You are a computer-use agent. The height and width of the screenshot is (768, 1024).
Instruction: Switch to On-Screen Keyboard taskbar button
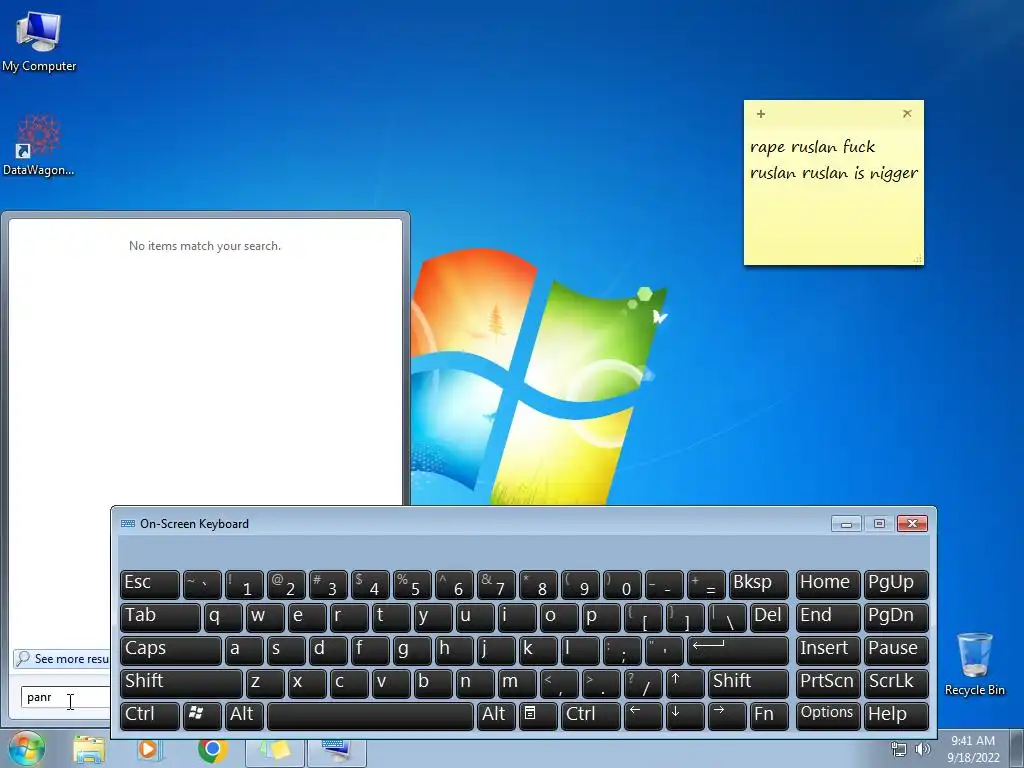337,751
